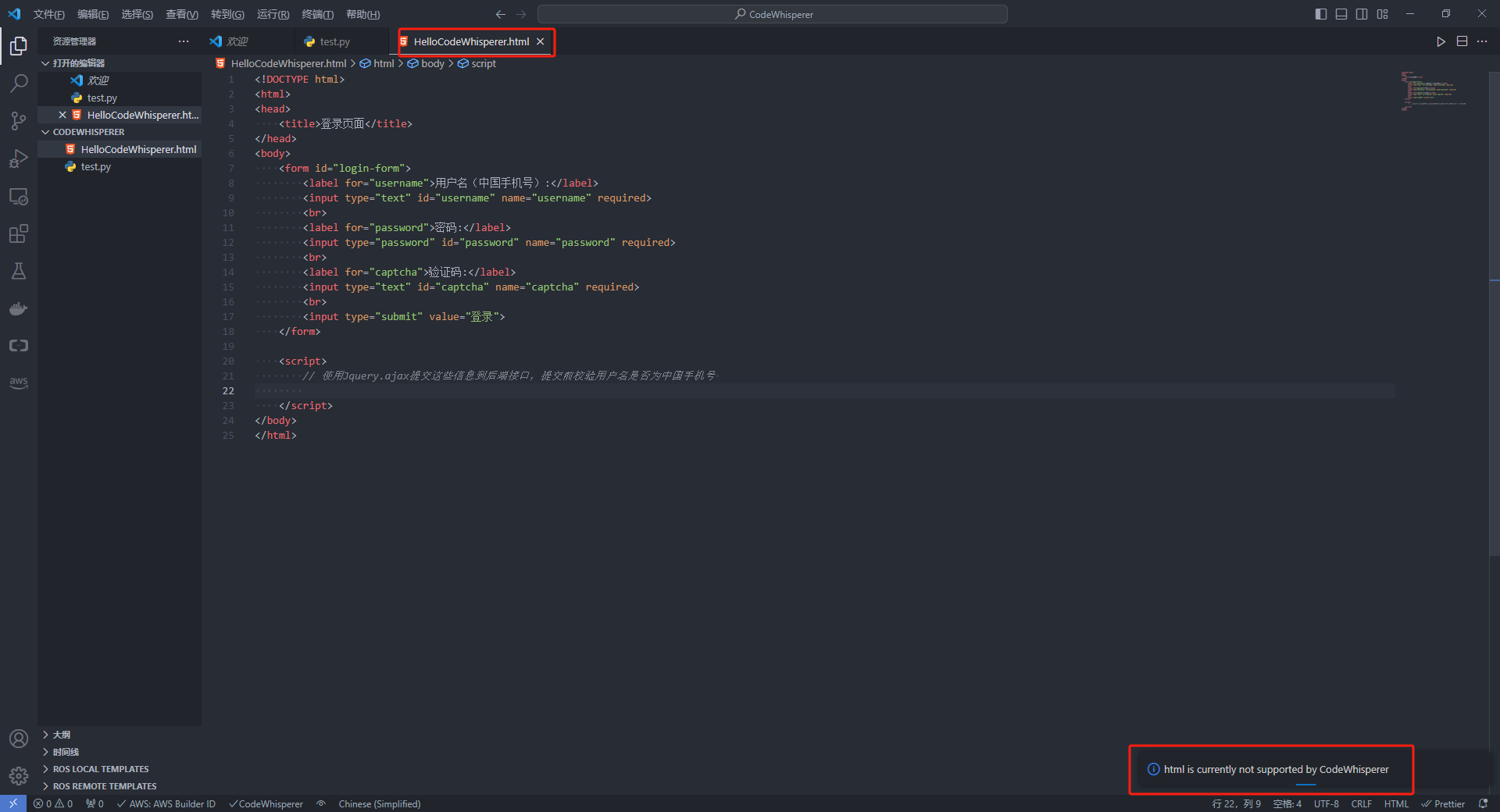This screenshot has height=812, width=1500.
Task: Open the Selection (选择) menu
Action: pyautogui.click(x=137, y=14)
